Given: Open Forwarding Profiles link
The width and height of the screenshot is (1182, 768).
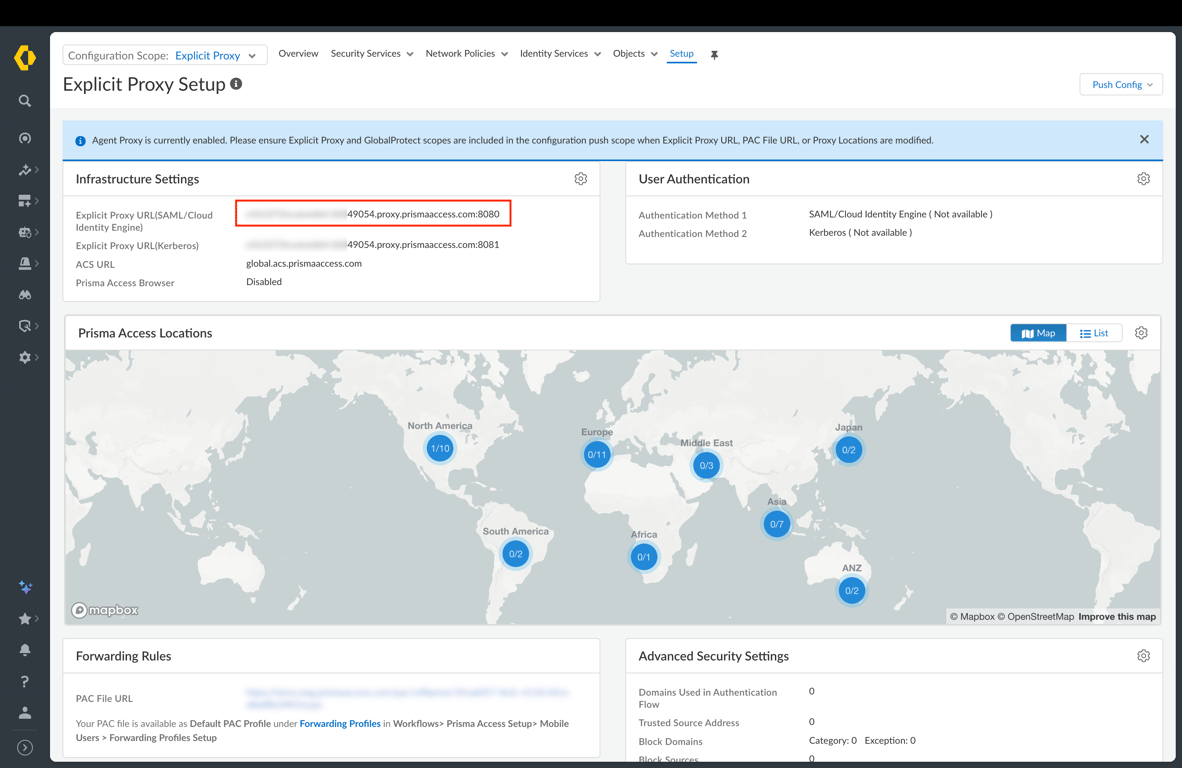Looking at the screenshot, I should click(340, 724).
